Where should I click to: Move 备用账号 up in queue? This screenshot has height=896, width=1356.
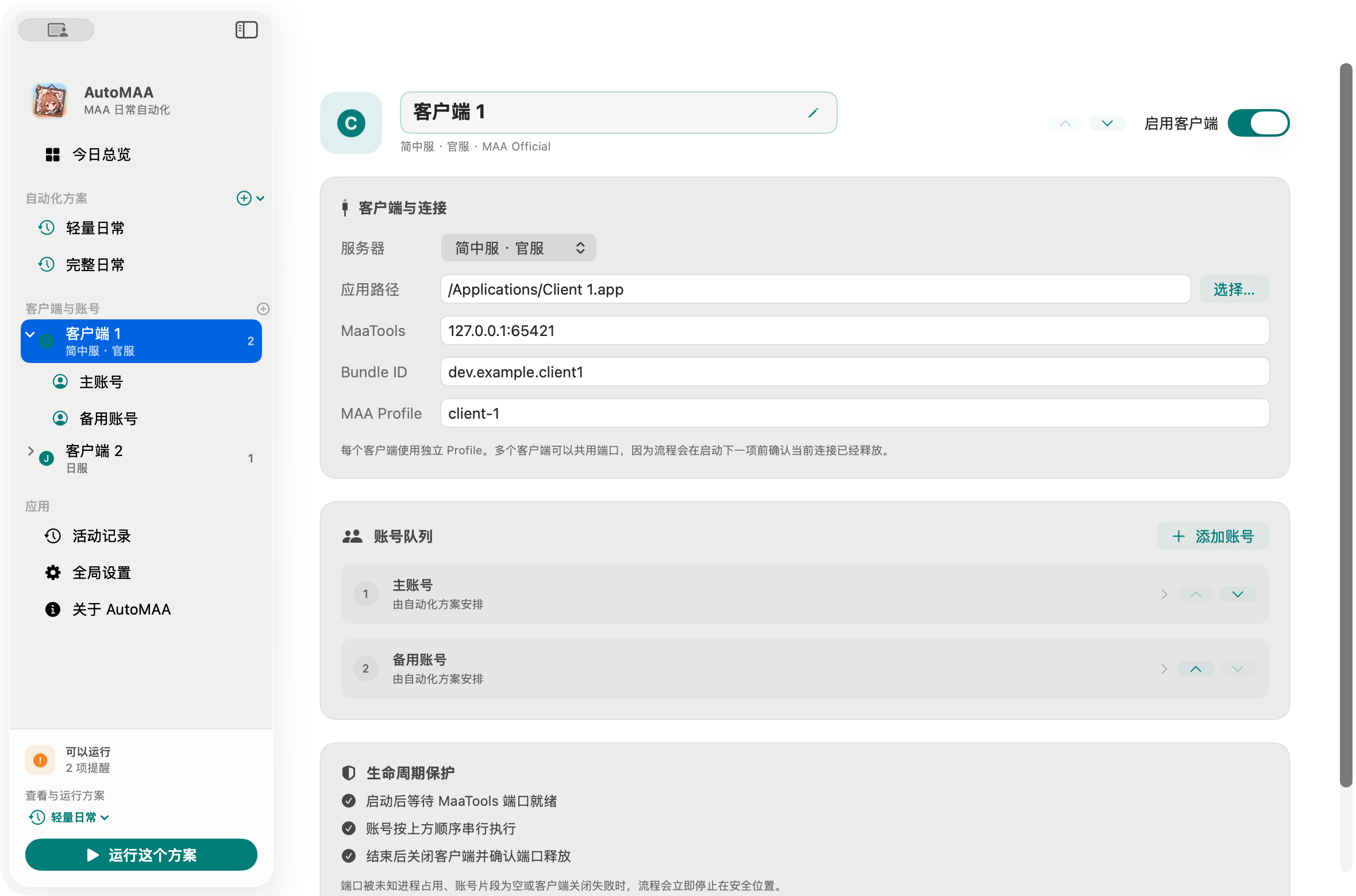[x=1196, y=669]
